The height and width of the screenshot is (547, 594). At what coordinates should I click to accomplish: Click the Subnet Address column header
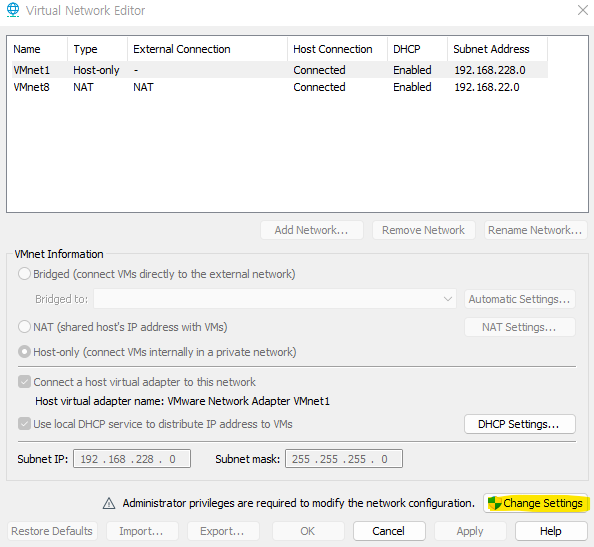click(497, 49)
